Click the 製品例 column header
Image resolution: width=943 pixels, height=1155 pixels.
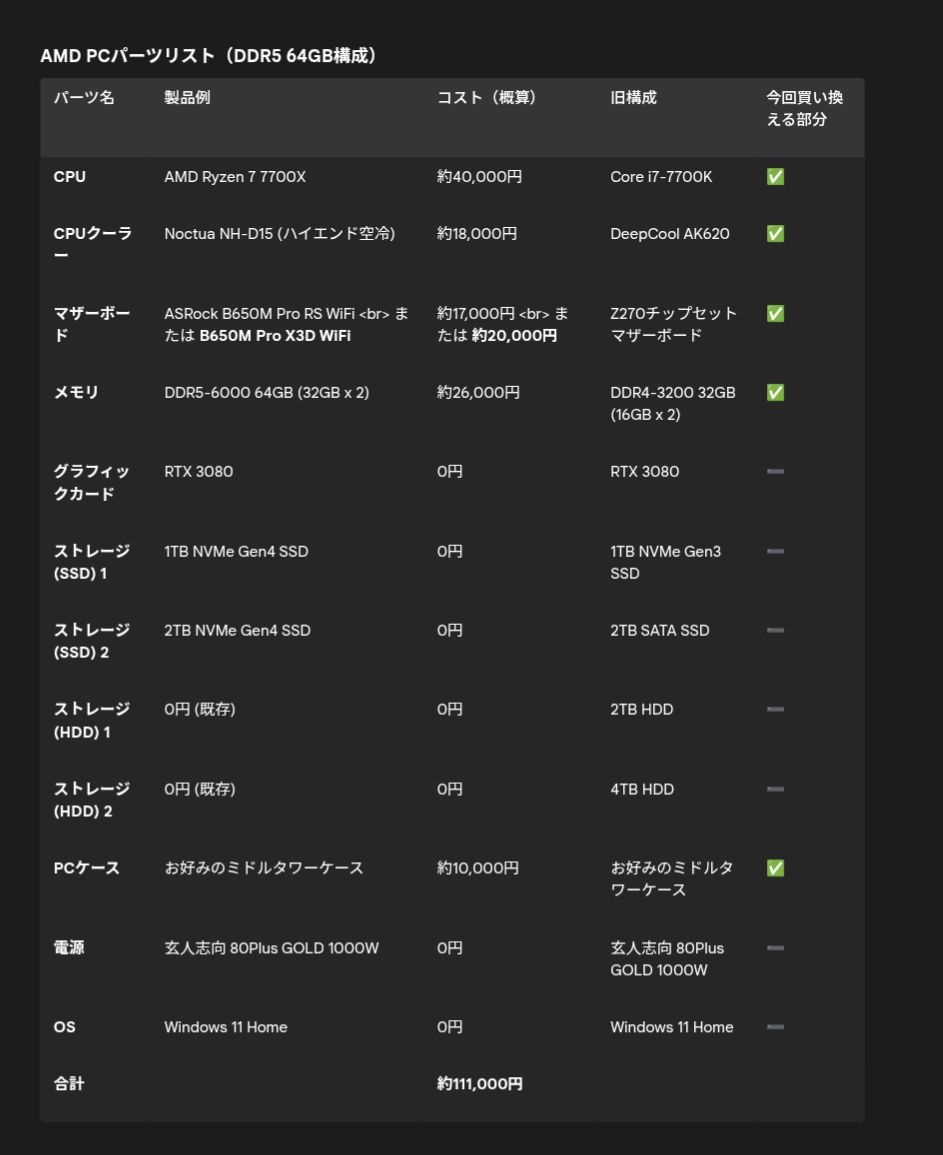(x=187, y=98)
